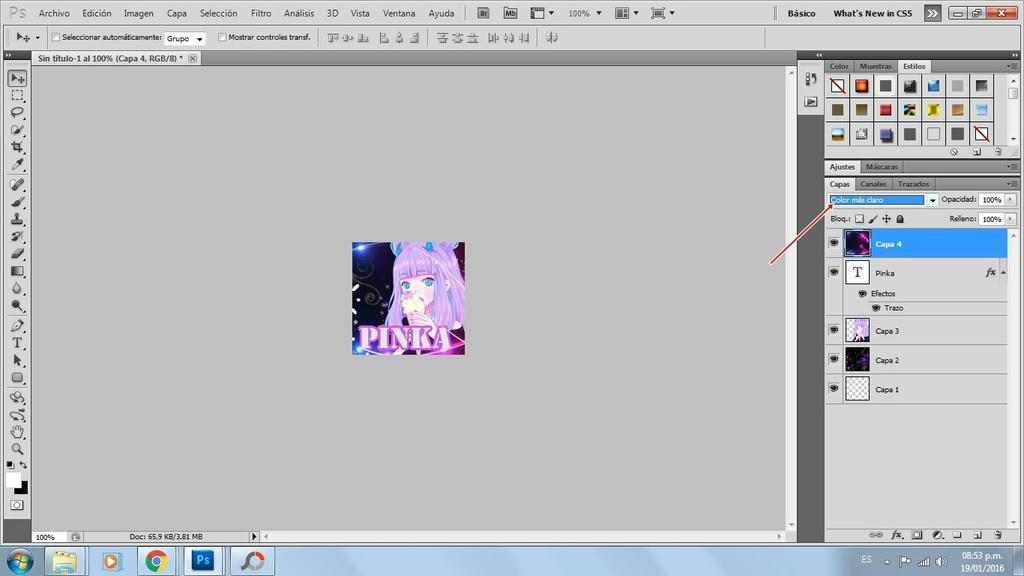Select the Rectangular Marquee tool
Image resolution: width=1024 pixels, height=576 pixels.
[17, 95]
